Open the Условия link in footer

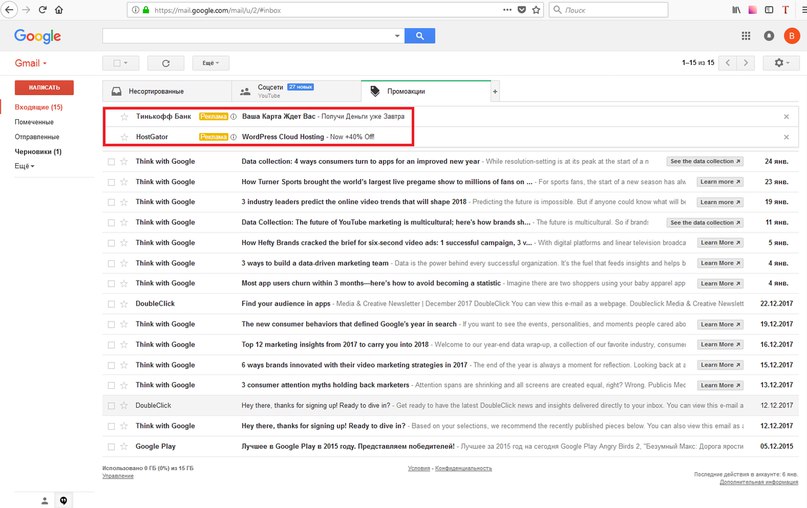click(418, 468)
